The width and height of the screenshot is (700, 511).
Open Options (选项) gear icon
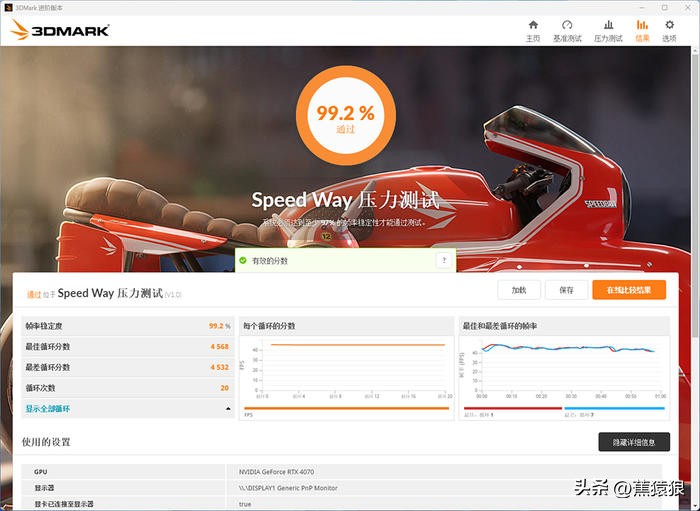click(669, 25)
